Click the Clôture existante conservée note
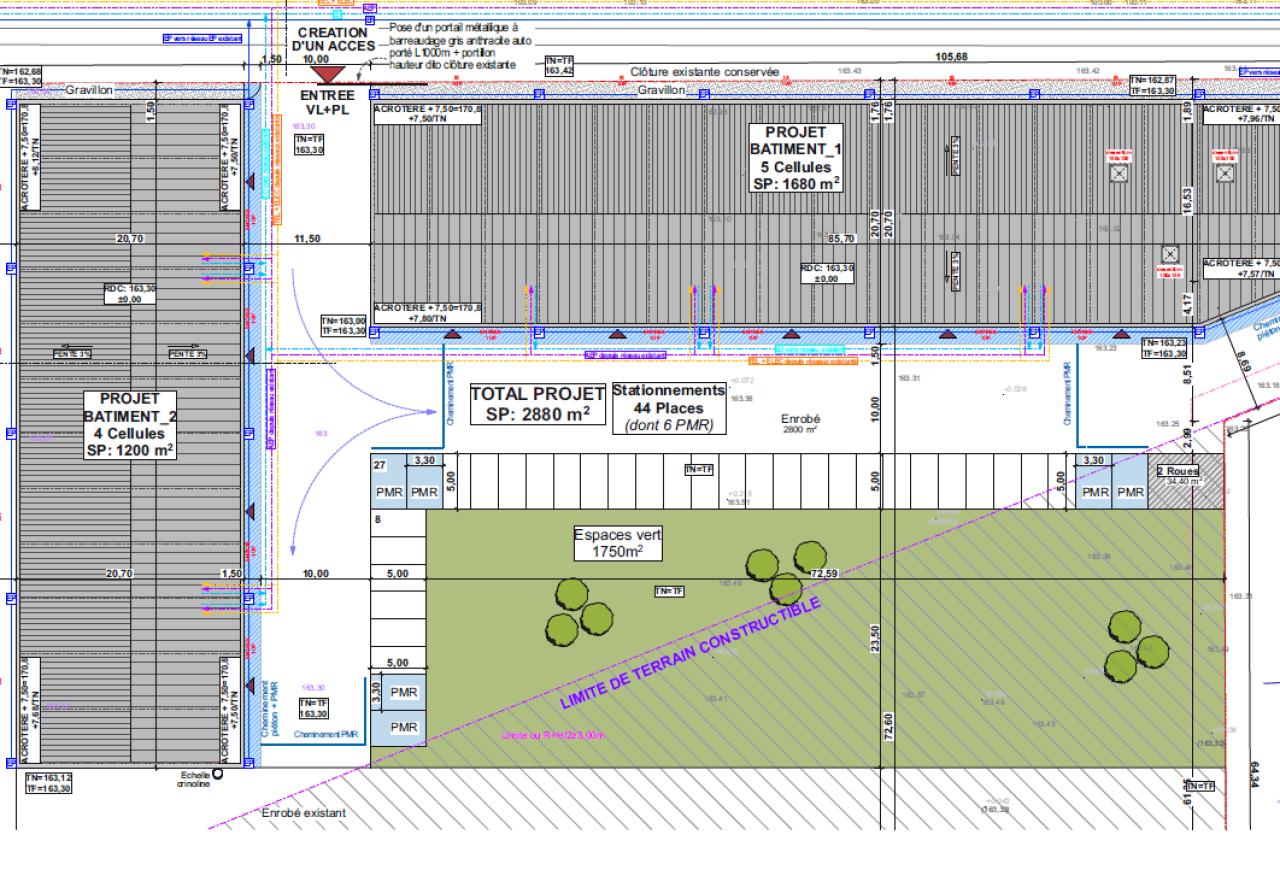 coord(705,72)
